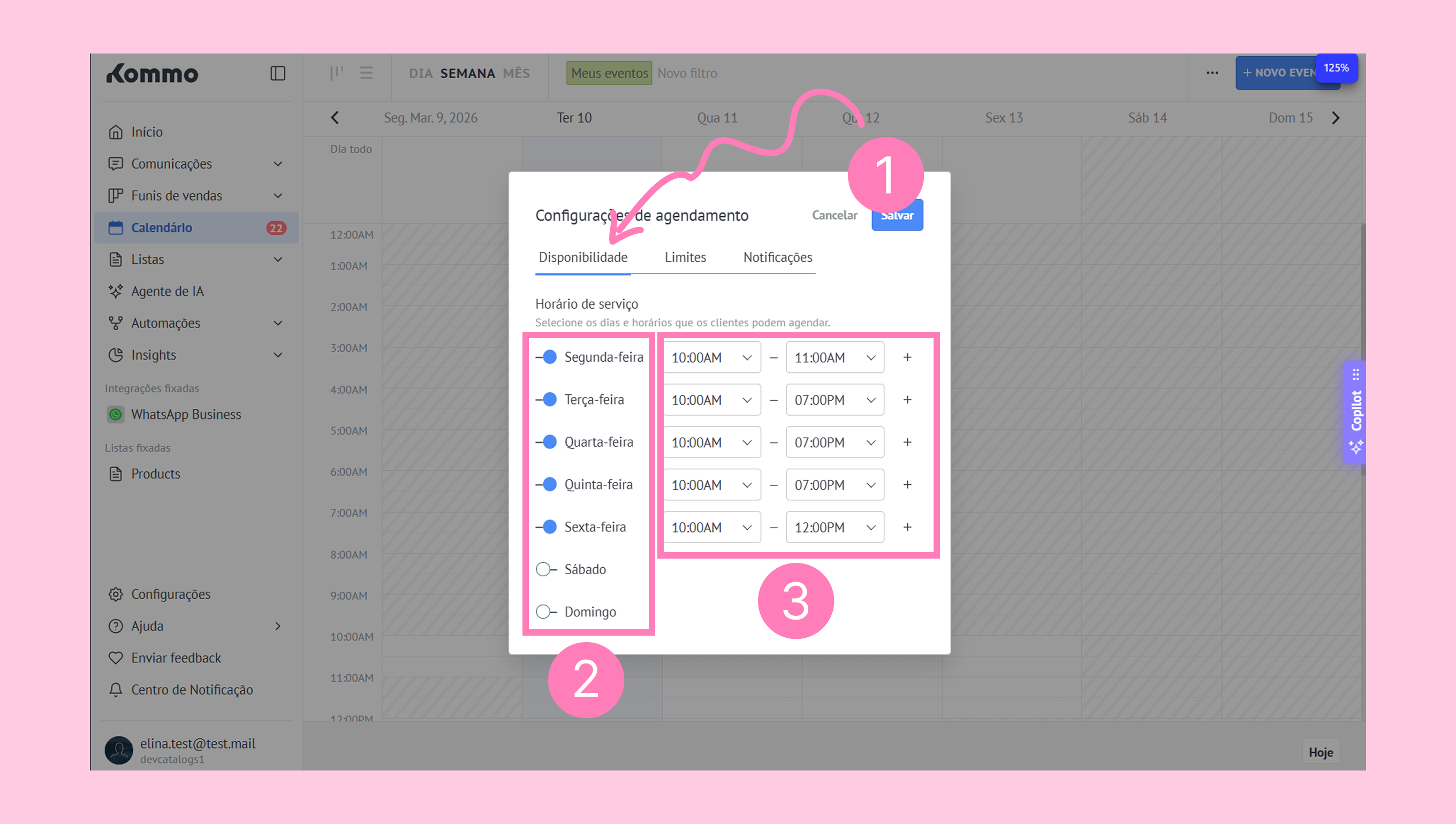Open Segunda-feira end time 11:00AM dropdown
The image size is (1456, 824).
(835, 357)
